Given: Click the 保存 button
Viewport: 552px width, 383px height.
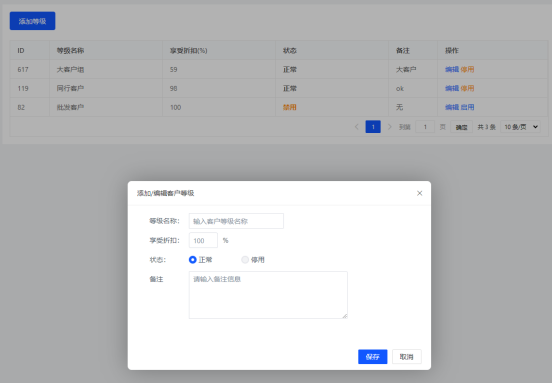Looking at the screenshot, I should coord(372,357).
